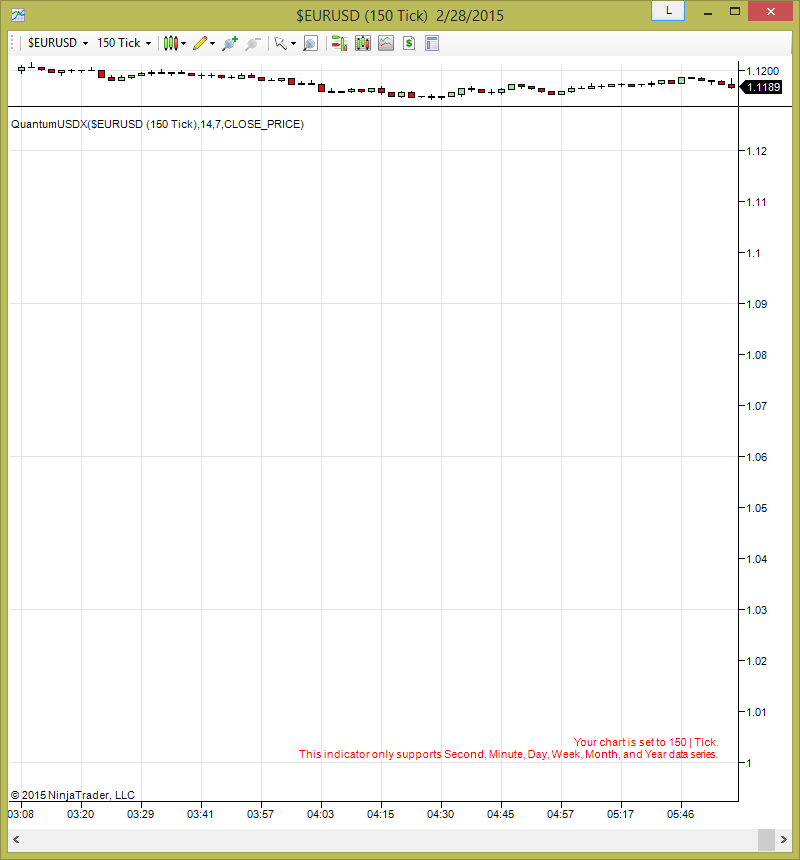Click the 'Your chart is set to 150 | Tick' warning
The height and width of the screenshot is (860, 800).
[x=646, y=742]
